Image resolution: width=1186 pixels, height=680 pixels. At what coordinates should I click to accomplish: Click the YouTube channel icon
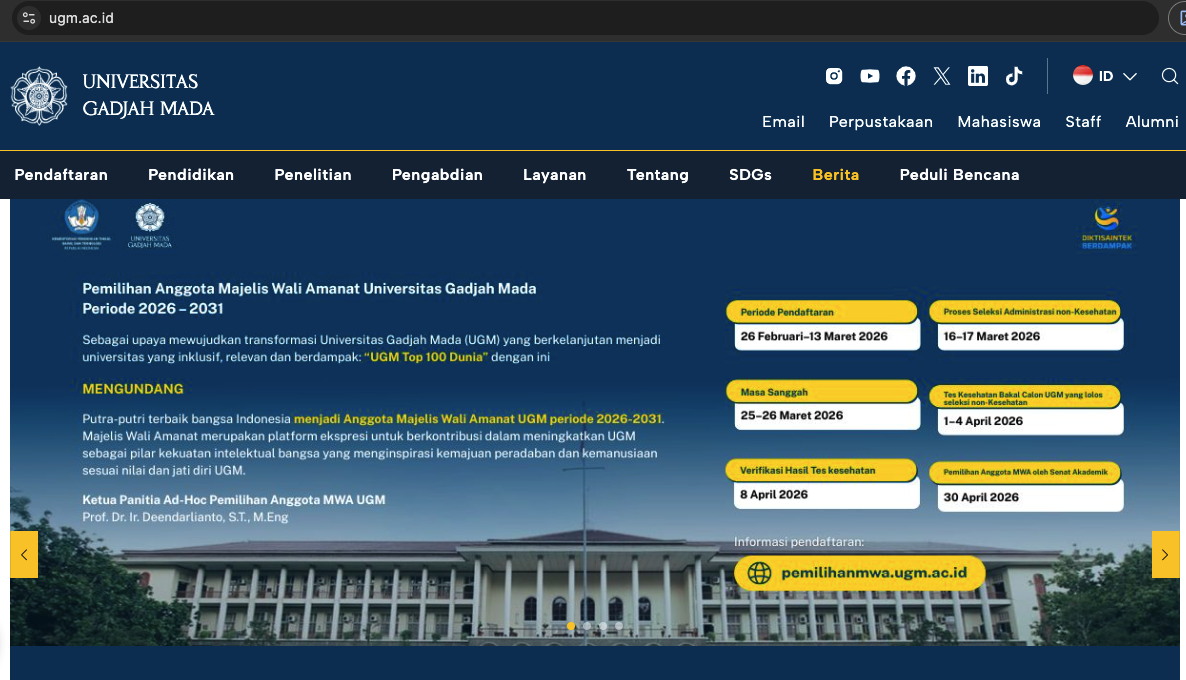[869, 75]
